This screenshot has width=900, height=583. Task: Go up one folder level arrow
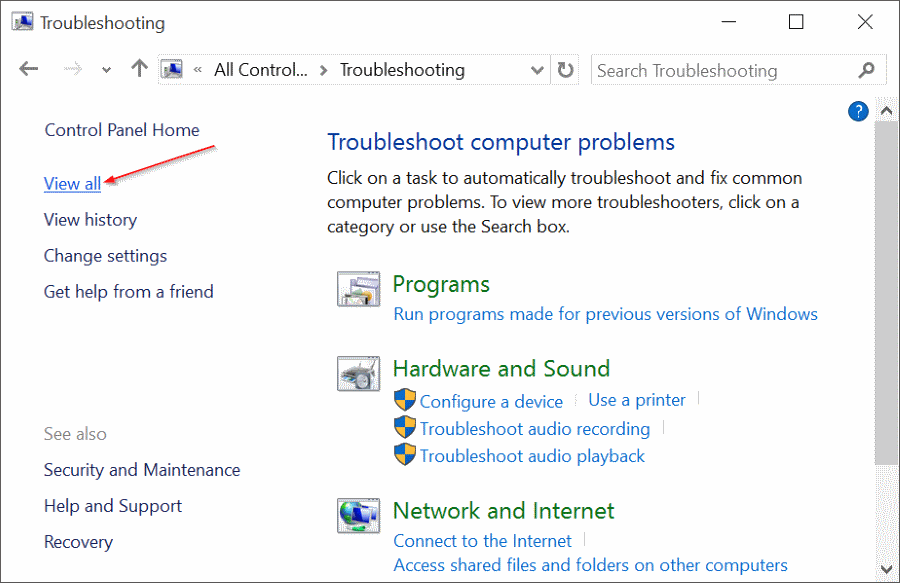(139, 69)
